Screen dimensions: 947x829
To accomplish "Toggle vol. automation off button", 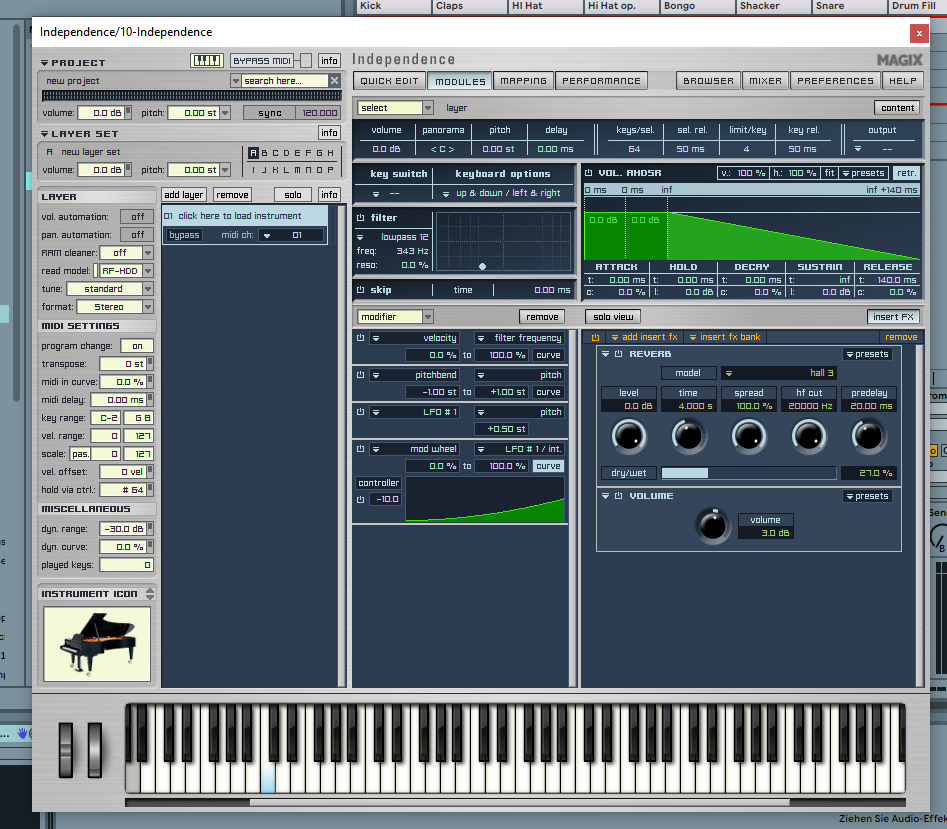I will 138,217.
